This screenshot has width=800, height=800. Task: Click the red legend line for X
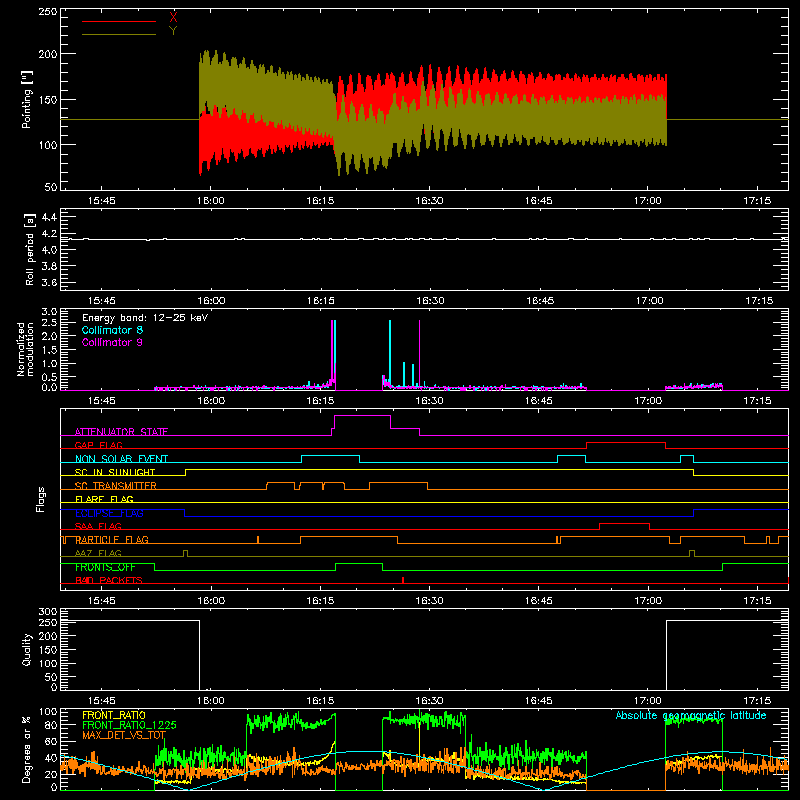coord(119,21)
